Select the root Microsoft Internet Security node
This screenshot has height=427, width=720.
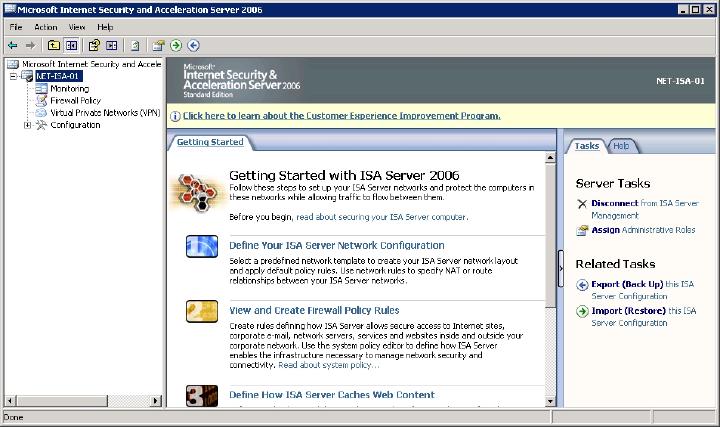91,64
